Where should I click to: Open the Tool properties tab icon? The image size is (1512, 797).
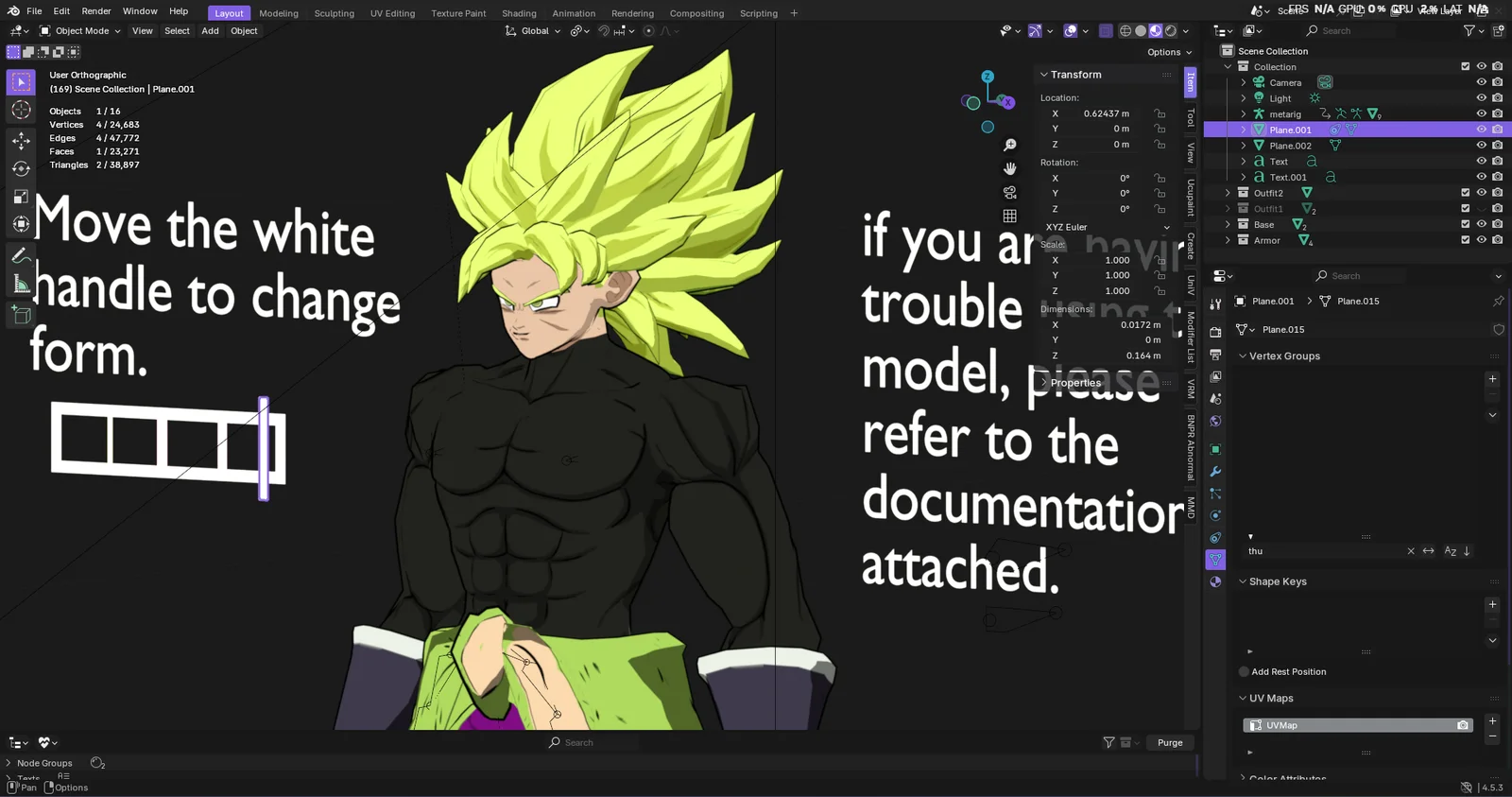[x=1215, y=304]
